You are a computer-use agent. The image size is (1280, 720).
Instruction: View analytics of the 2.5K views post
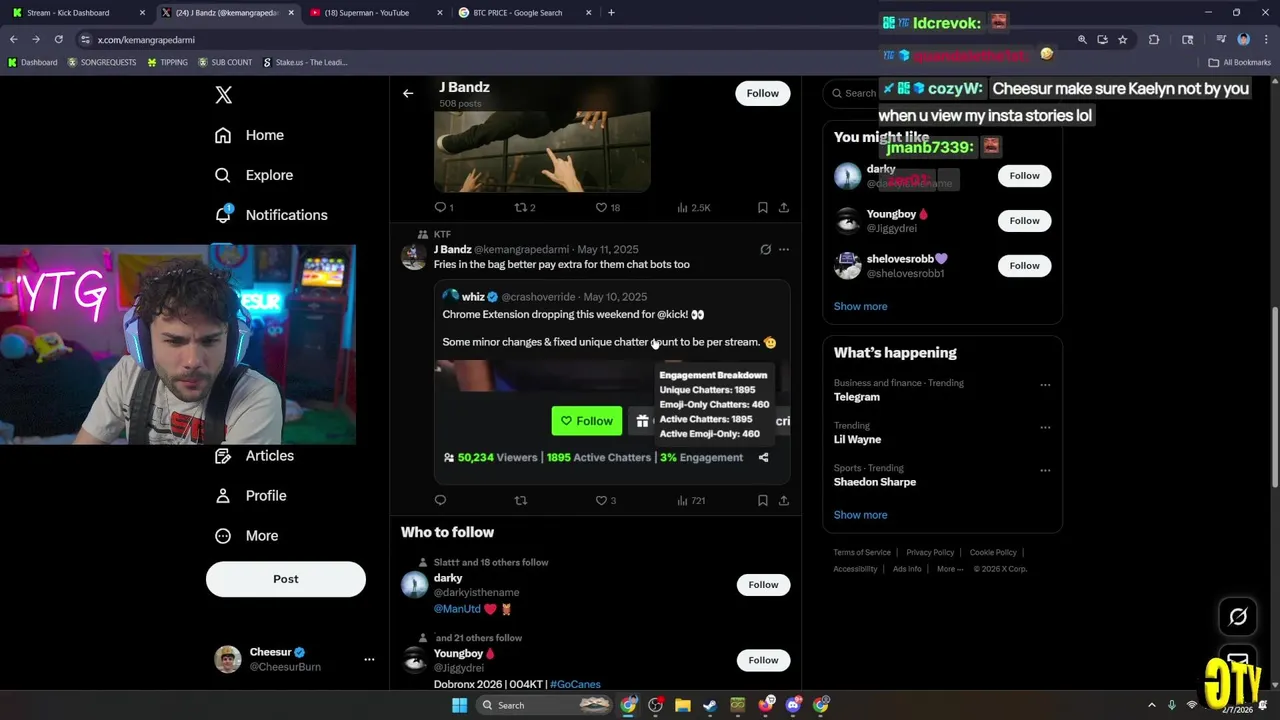tap(694, 207)
